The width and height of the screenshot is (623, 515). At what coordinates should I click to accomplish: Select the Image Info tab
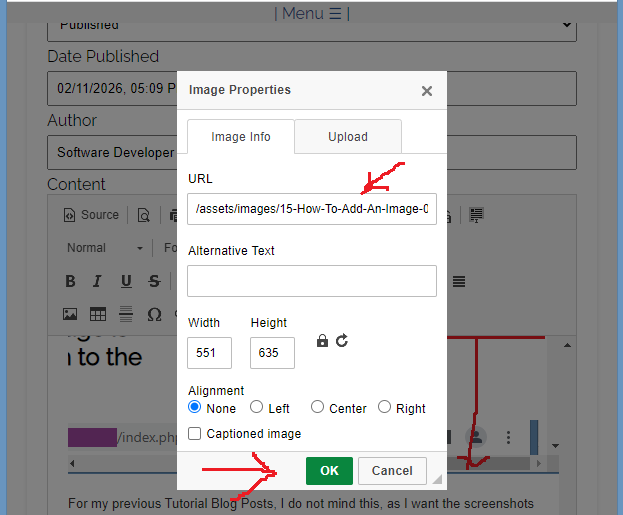[x=241, y=137]
